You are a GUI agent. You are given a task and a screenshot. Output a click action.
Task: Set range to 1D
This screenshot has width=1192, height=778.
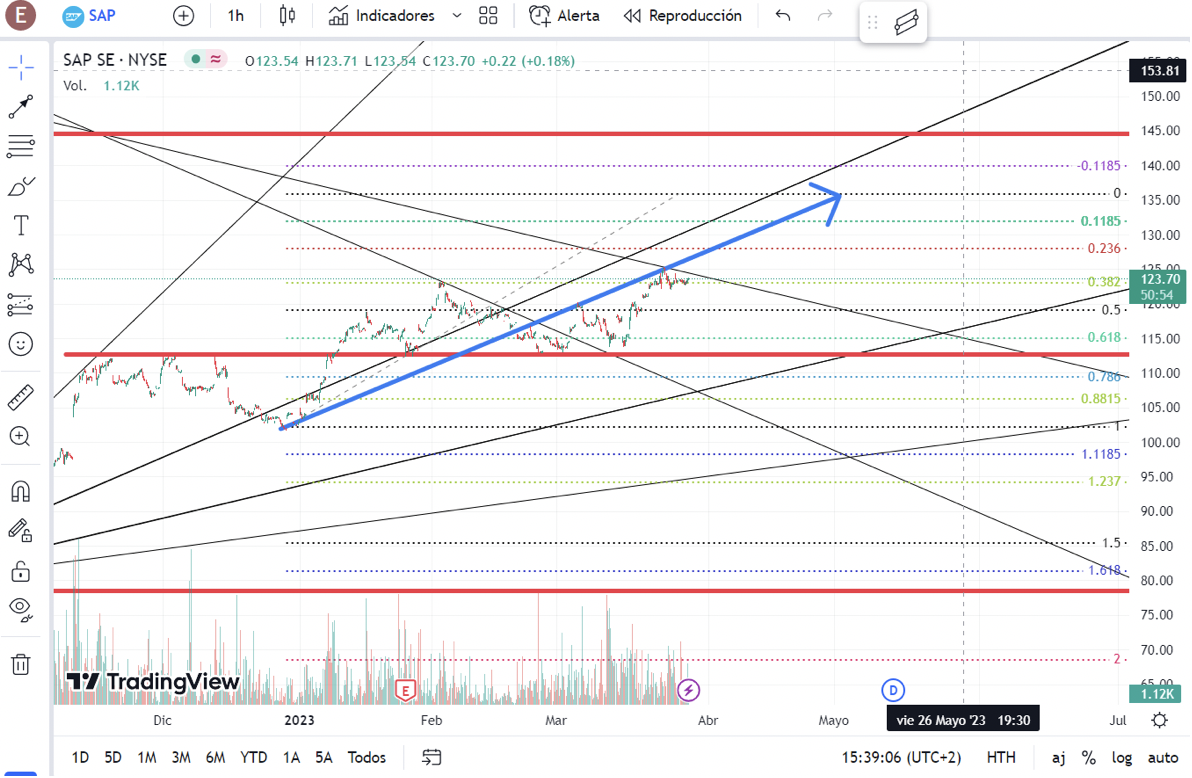tap(80, 757)
